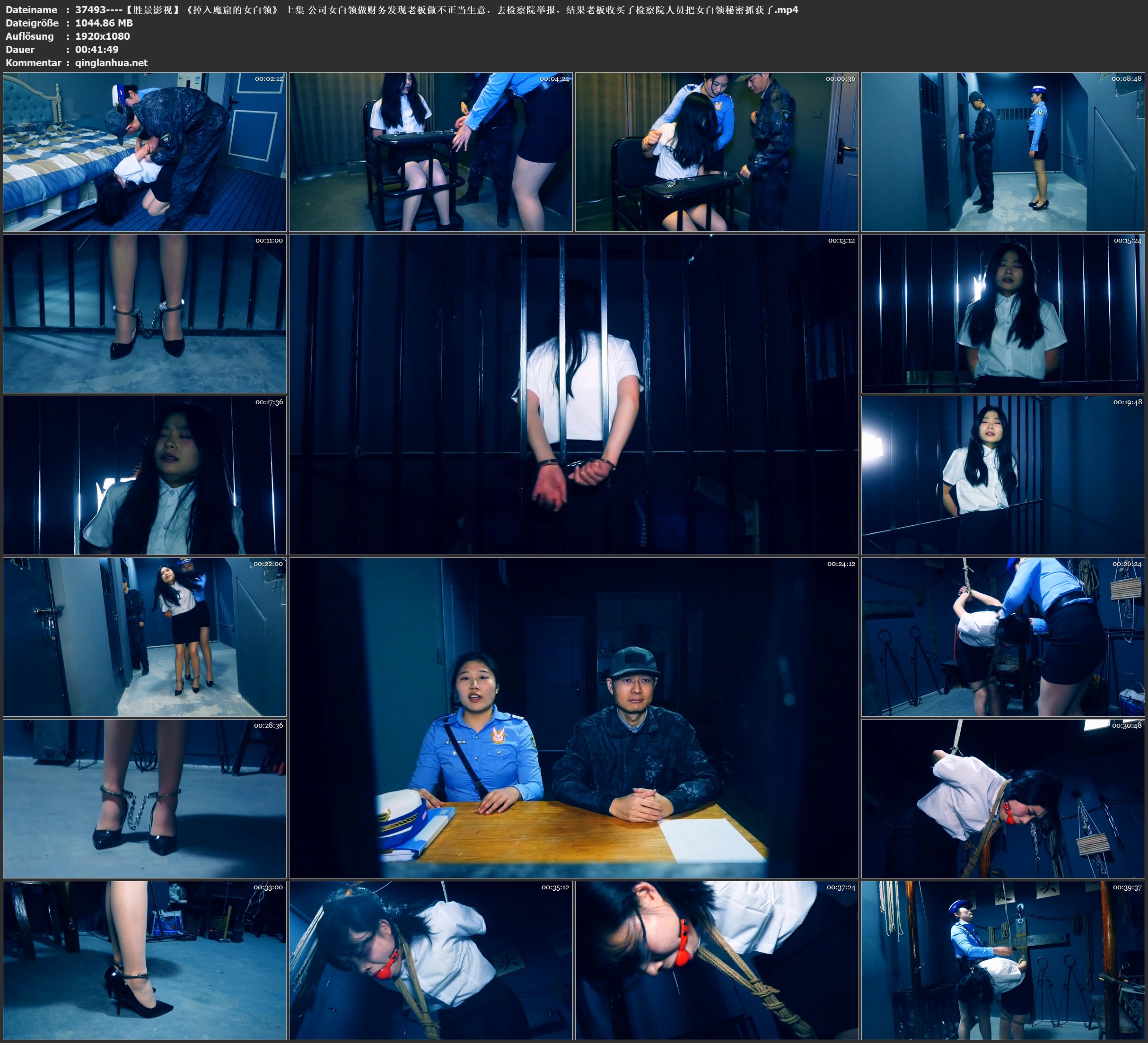Viewport: 1148px width, 1043px height.
Task: Select the frame marked 00:28:36
Action: click(x=145, y=798)
